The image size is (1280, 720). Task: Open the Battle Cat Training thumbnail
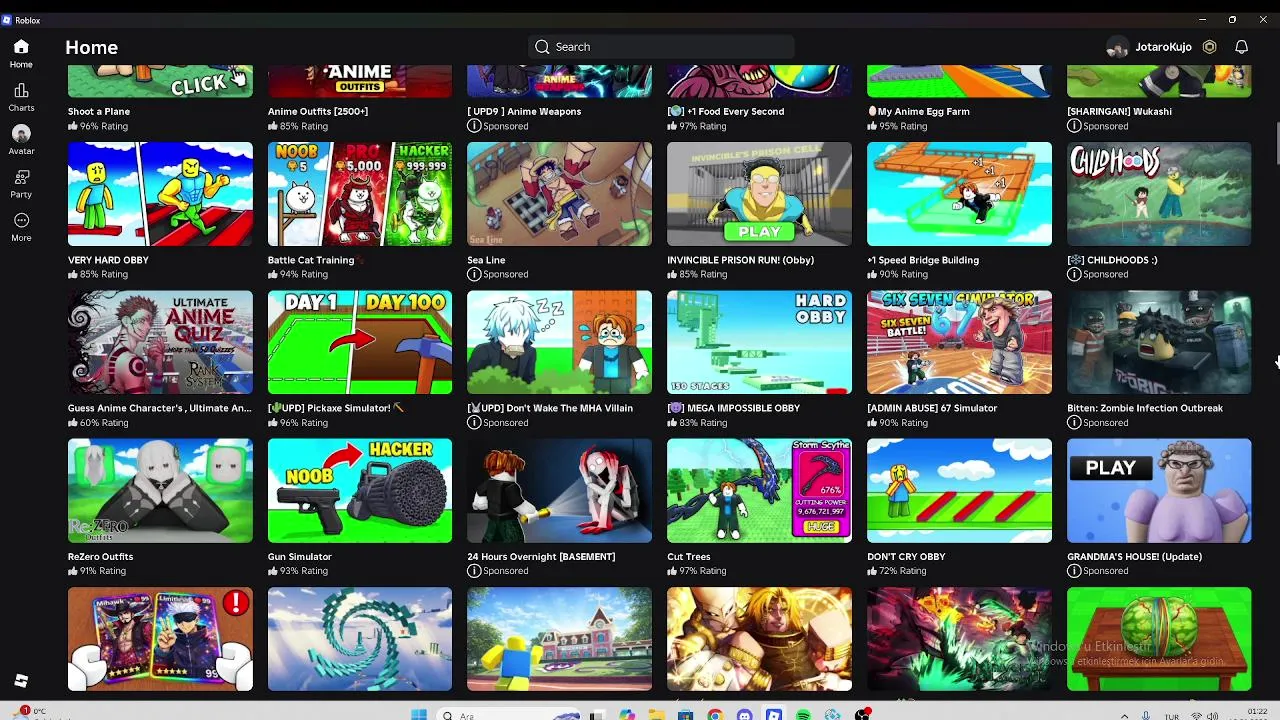[360, 194]
